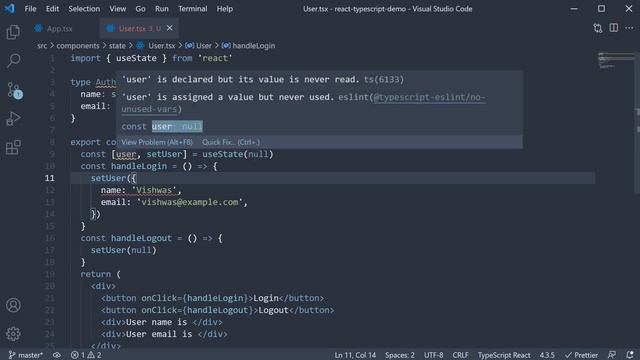The height and width of the screenshot is (360, 640).
Task: Click the Logout button JSX line
Action: (x=218, y=310)
